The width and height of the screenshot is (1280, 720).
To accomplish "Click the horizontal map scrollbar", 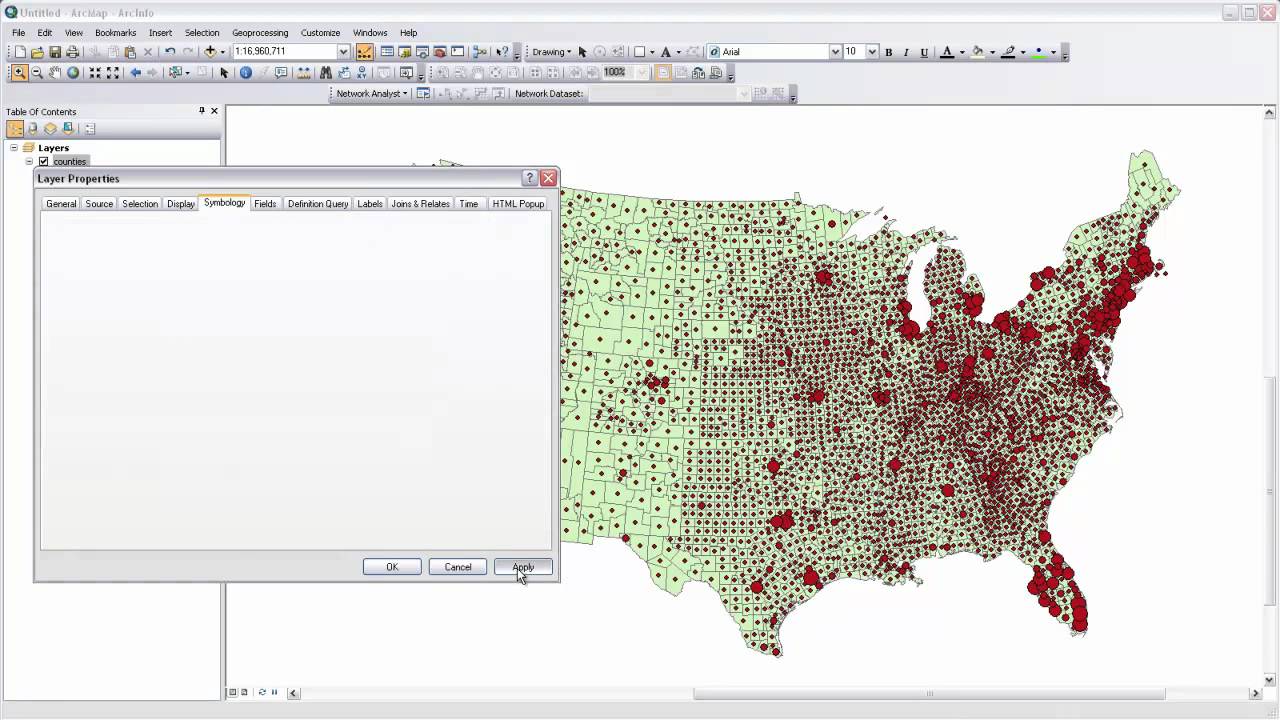I will click(x=929, y=693).
